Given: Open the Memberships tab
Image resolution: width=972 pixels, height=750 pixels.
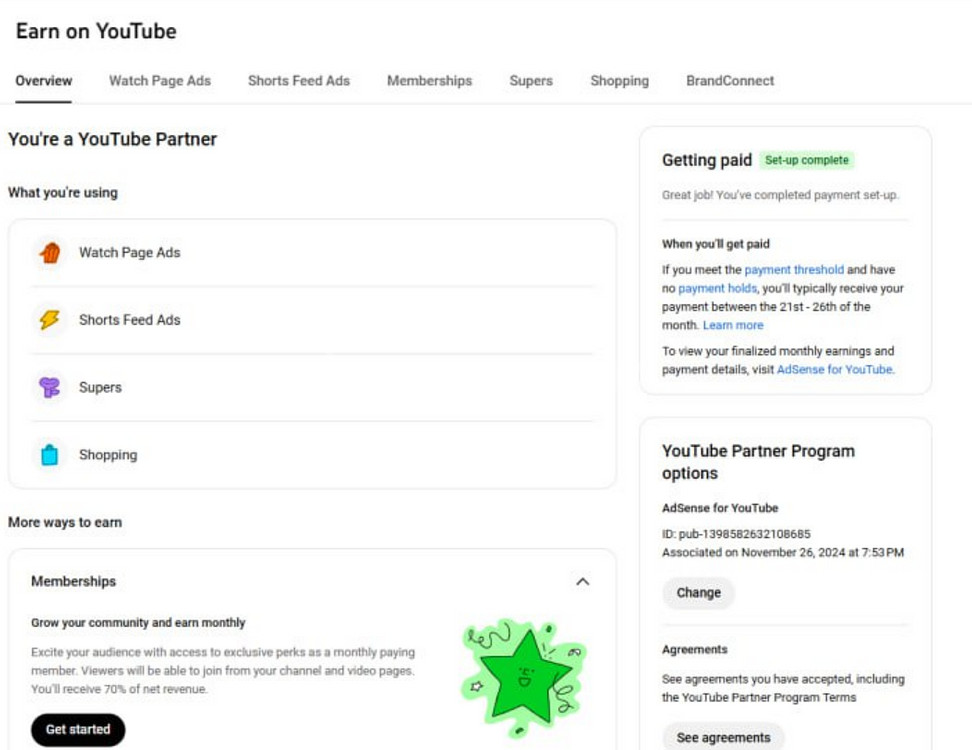Looking at the screenshot, I should click(x=429, y=81).
